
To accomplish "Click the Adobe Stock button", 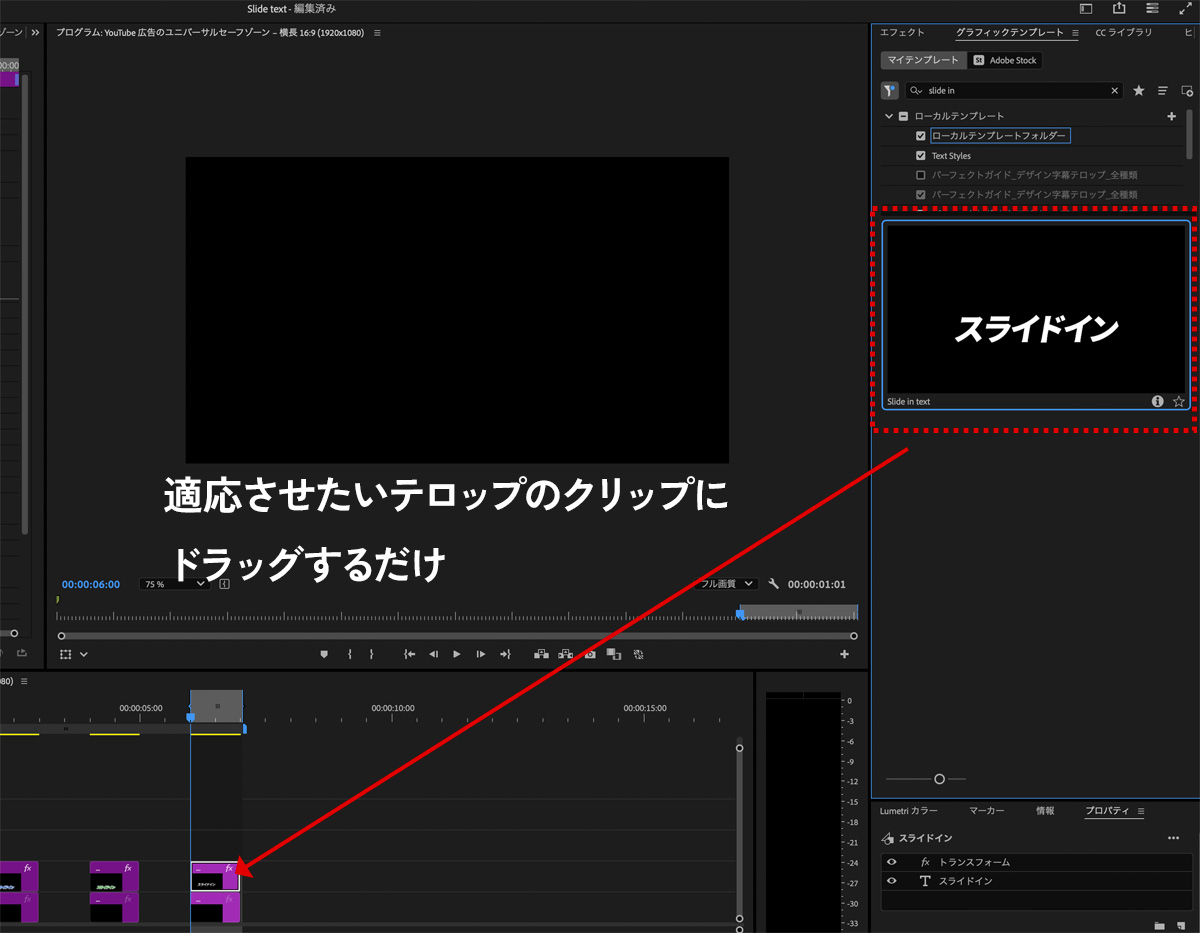I will click(x=1006, y=61).
